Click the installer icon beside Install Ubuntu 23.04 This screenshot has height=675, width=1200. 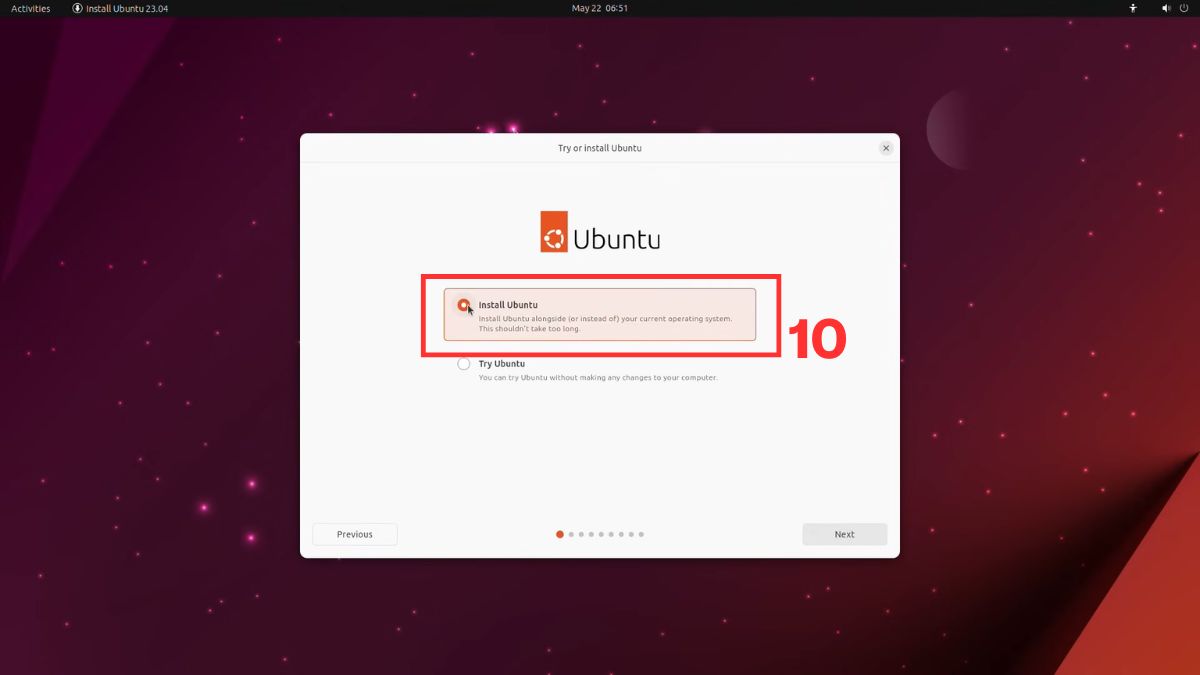coord(78,8)
